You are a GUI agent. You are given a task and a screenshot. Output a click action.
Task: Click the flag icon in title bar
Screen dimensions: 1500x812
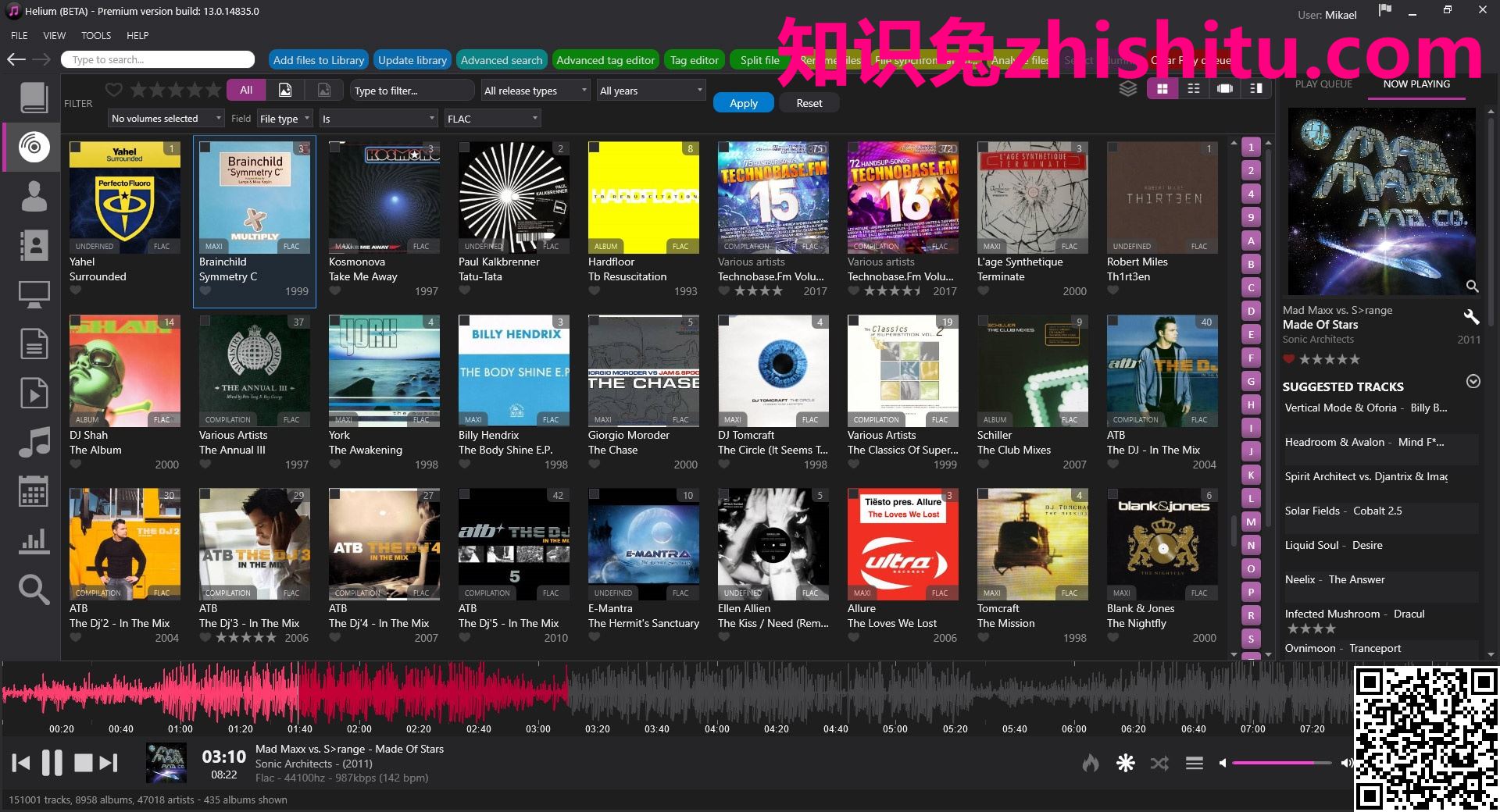[1384, 10]
